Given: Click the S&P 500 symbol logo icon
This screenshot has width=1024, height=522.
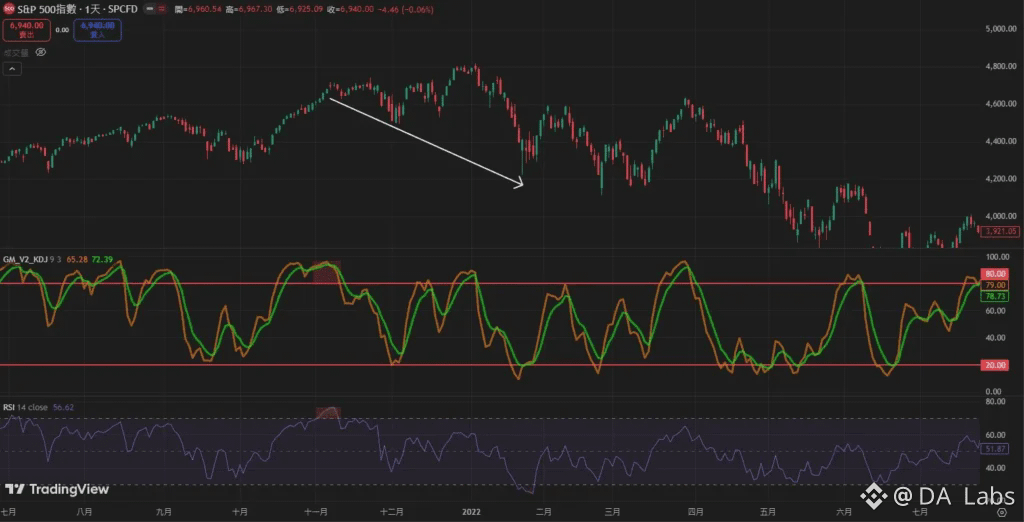Looking at the screenshot, I should 9,10.
